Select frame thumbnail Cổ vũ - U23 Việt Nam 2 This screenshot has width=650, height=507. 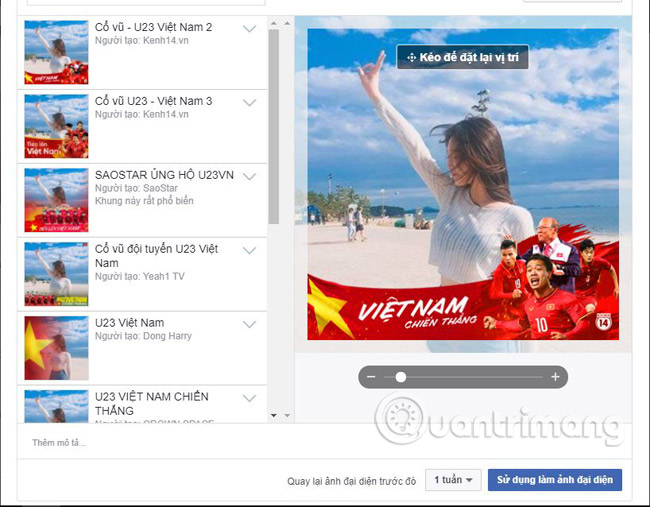(56, 52)
